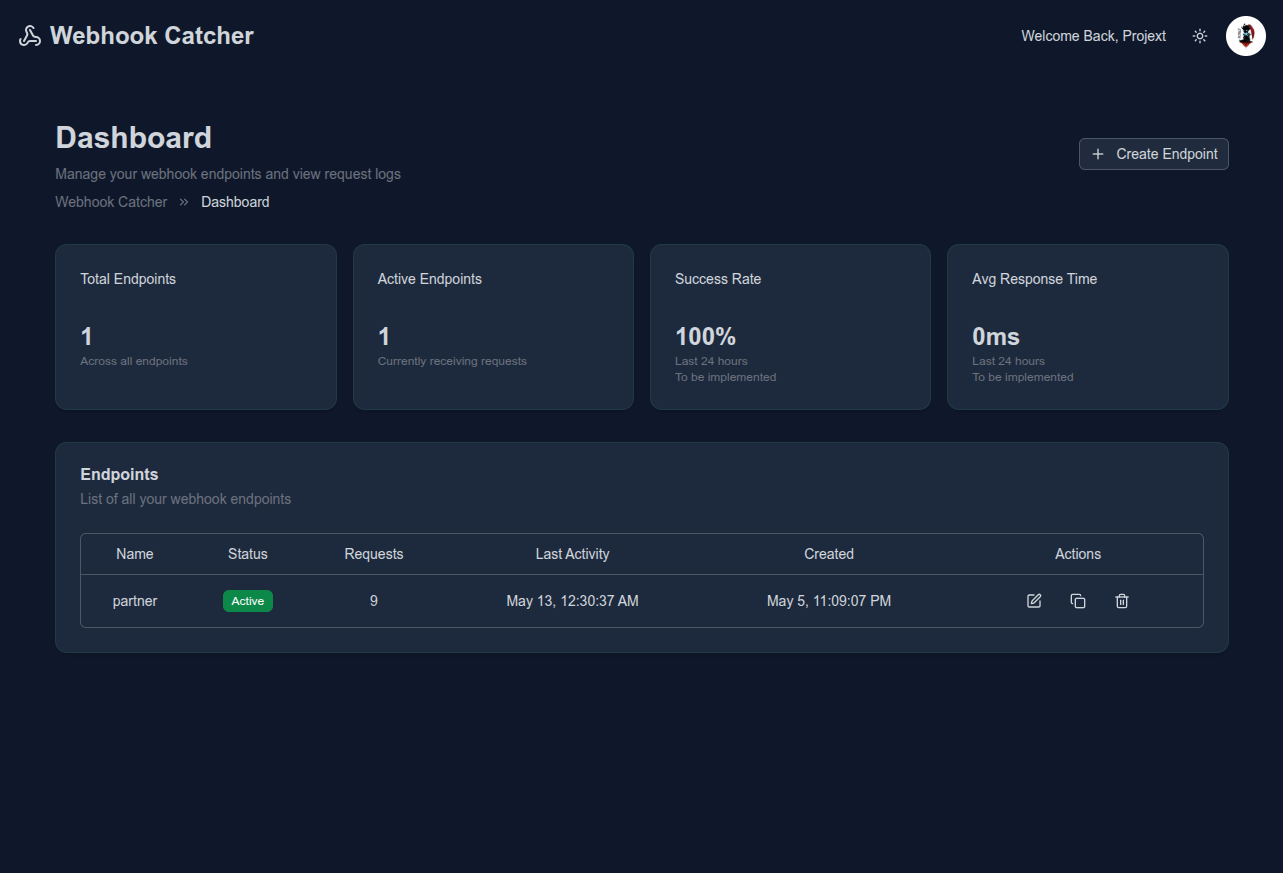The width and height of the screenshot is (1283, 873).
Task: Open the profile avatar in the header
Action: tap(1245, 35)
